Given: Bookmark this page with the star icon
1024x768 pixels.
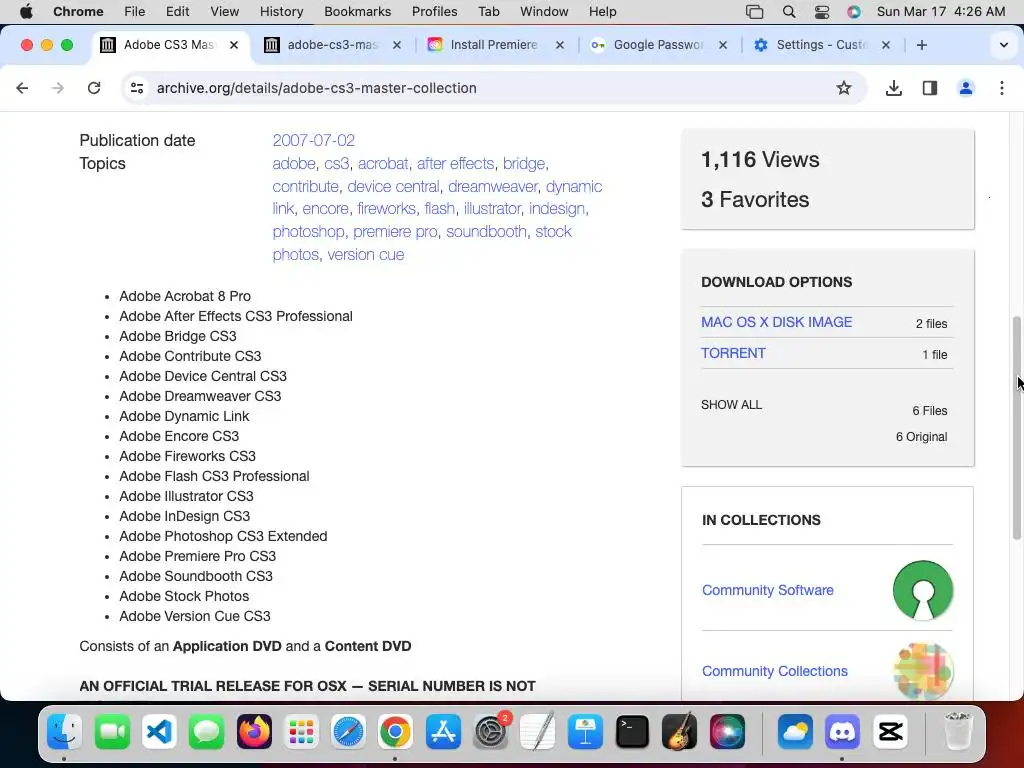Looking at the screenshot, I should [844, 88].
